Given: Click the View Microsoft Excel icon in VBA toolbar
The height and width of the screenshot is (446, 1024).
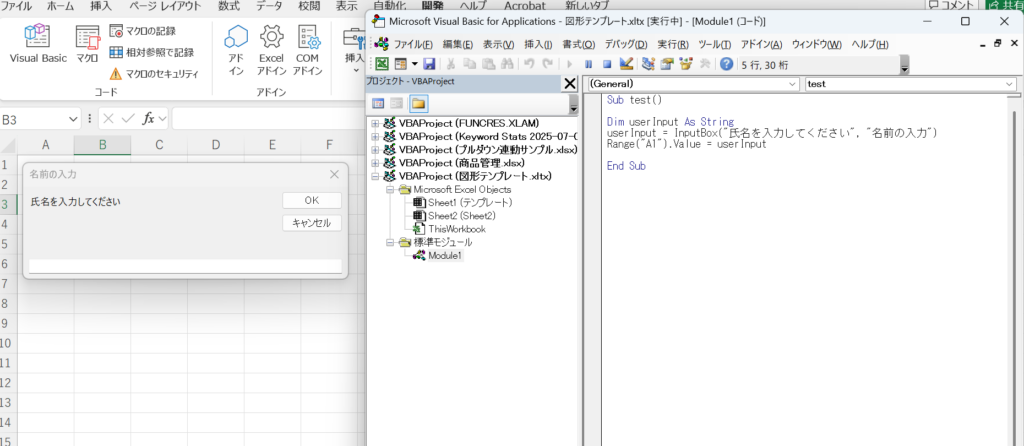Looking at the screenshot, I should [382, 64].
